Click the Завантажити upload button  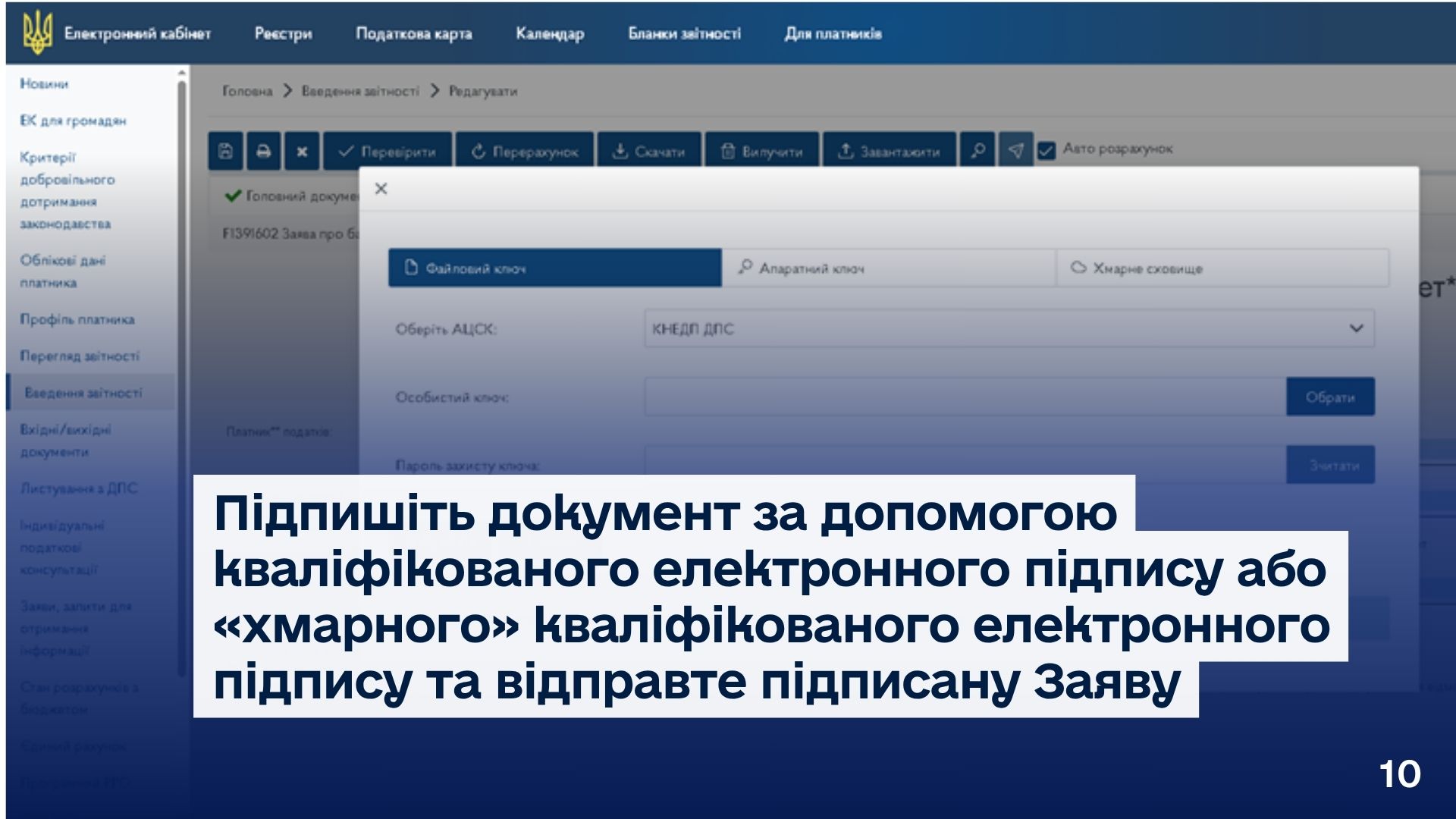click(x=890, y=151)
